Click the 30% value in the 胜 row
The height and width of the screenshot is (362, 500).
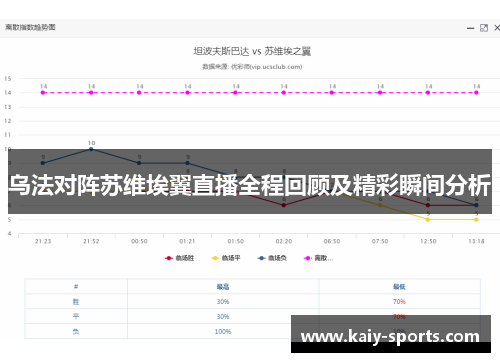pyautogui.click(x=223, y=301)
